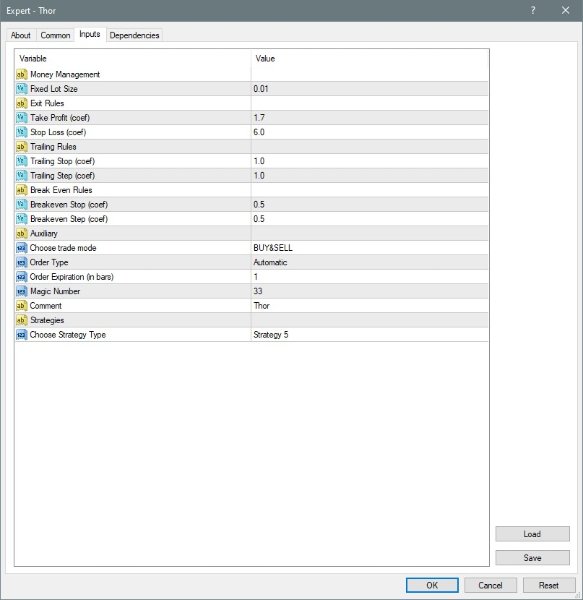Click the string icon next to Money Management
The image size is (583, 600).
[x=22, y=74]
